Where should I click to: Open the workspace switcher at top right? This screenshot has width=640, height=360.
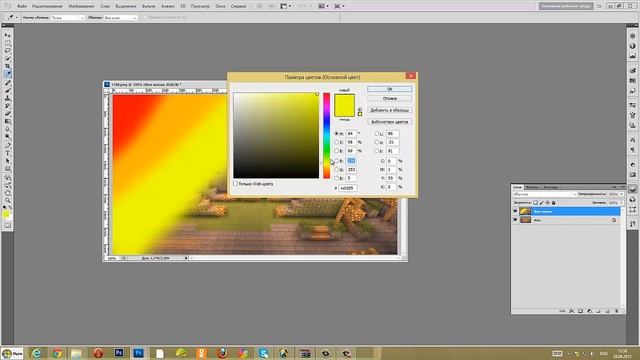pos(566,6)
